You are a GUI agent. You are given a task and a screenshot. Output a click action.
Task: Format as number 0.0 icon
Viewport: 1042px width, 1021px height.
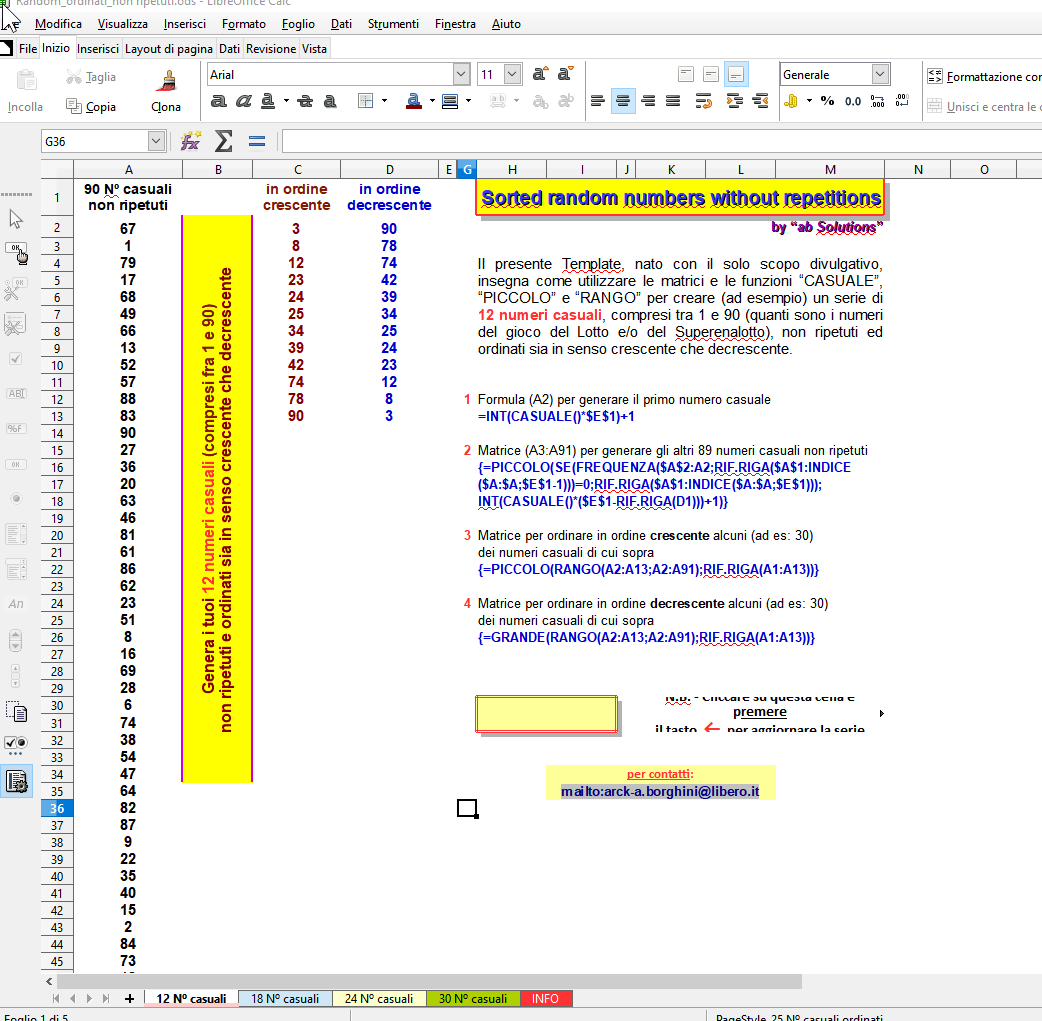pyautogui.click(x=853, y=101)
